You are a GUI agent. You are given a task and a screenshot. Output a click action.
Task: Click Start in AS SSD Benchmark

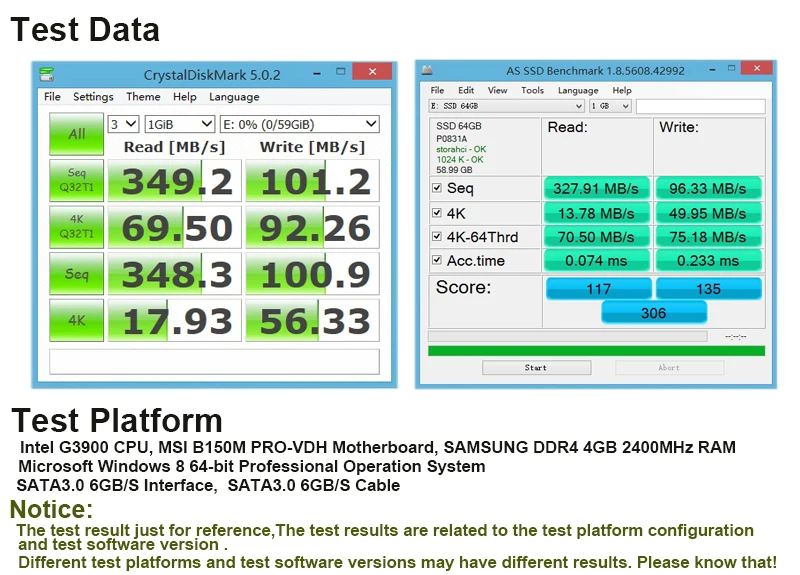tap(536, 367)
